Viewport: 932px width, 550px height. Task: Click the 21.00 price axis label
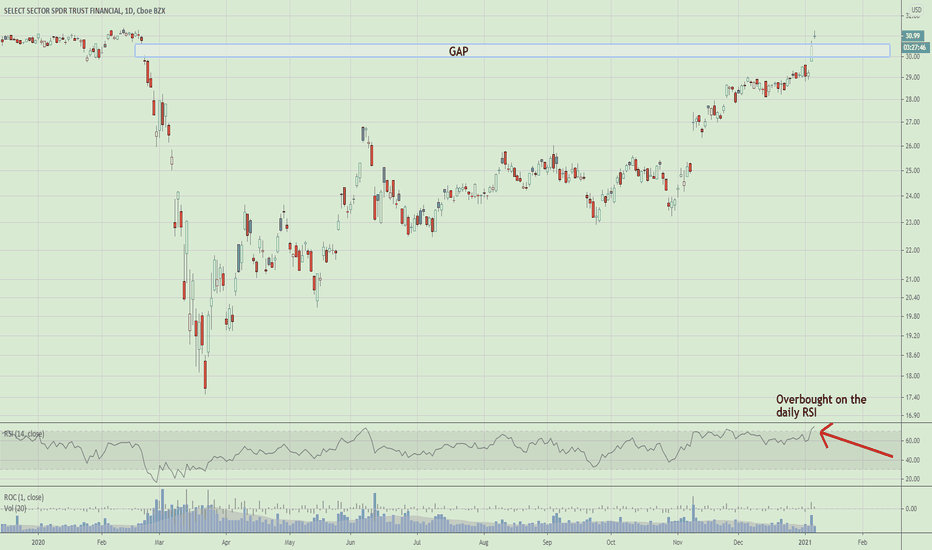click(912, 279)
